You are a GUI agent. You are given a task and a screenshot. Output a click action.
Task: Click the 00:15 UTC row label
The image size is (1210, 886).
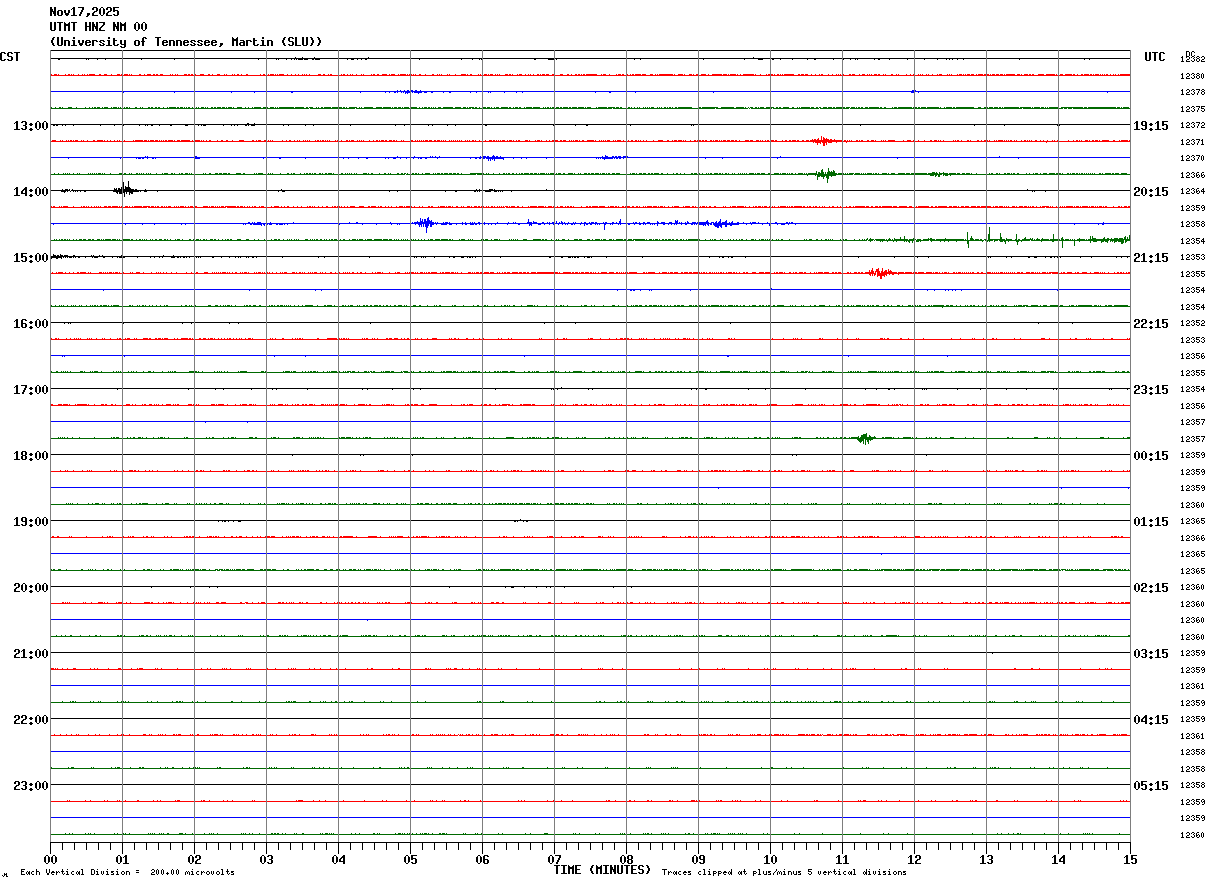[x=1150, y=456]
